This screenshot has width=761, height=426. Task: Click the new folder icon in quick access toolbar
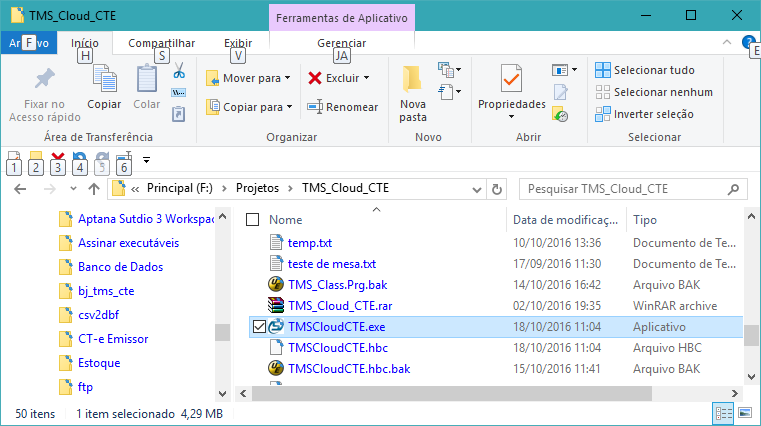pyautogui.click(x=35, y=156)
